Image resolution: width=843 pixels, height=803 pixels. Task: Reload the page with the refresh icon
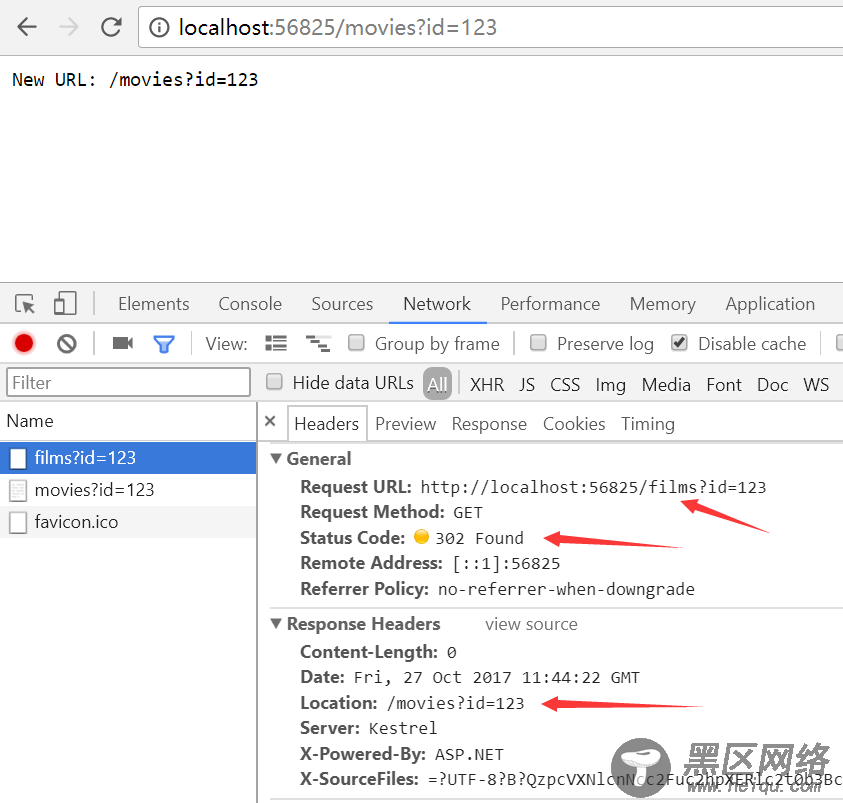coord(111,26)
